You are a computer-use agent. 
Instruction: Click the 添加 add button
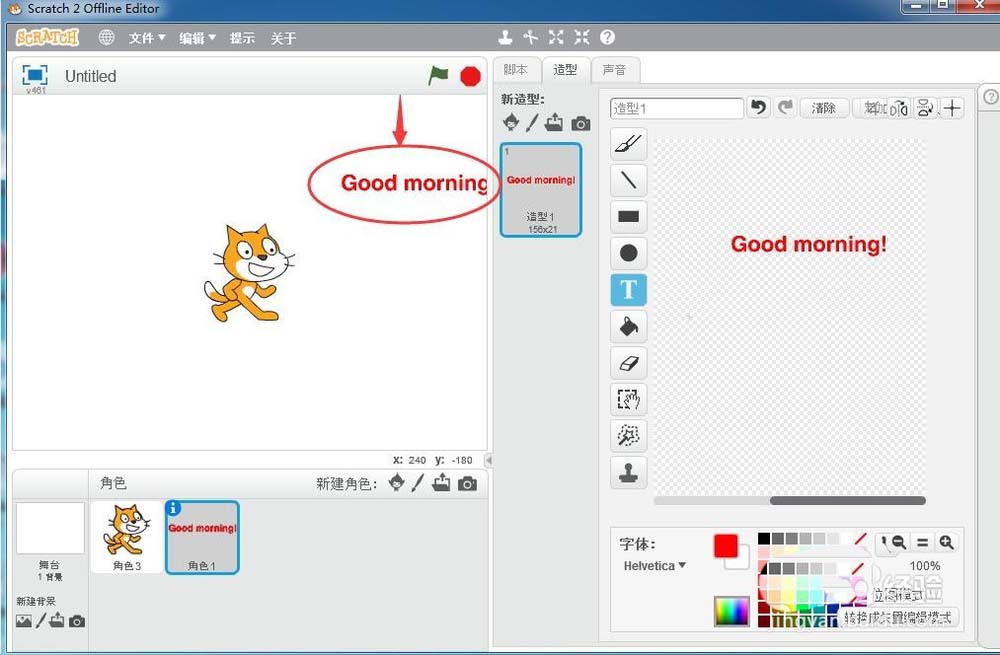click(x=871, y=108)
